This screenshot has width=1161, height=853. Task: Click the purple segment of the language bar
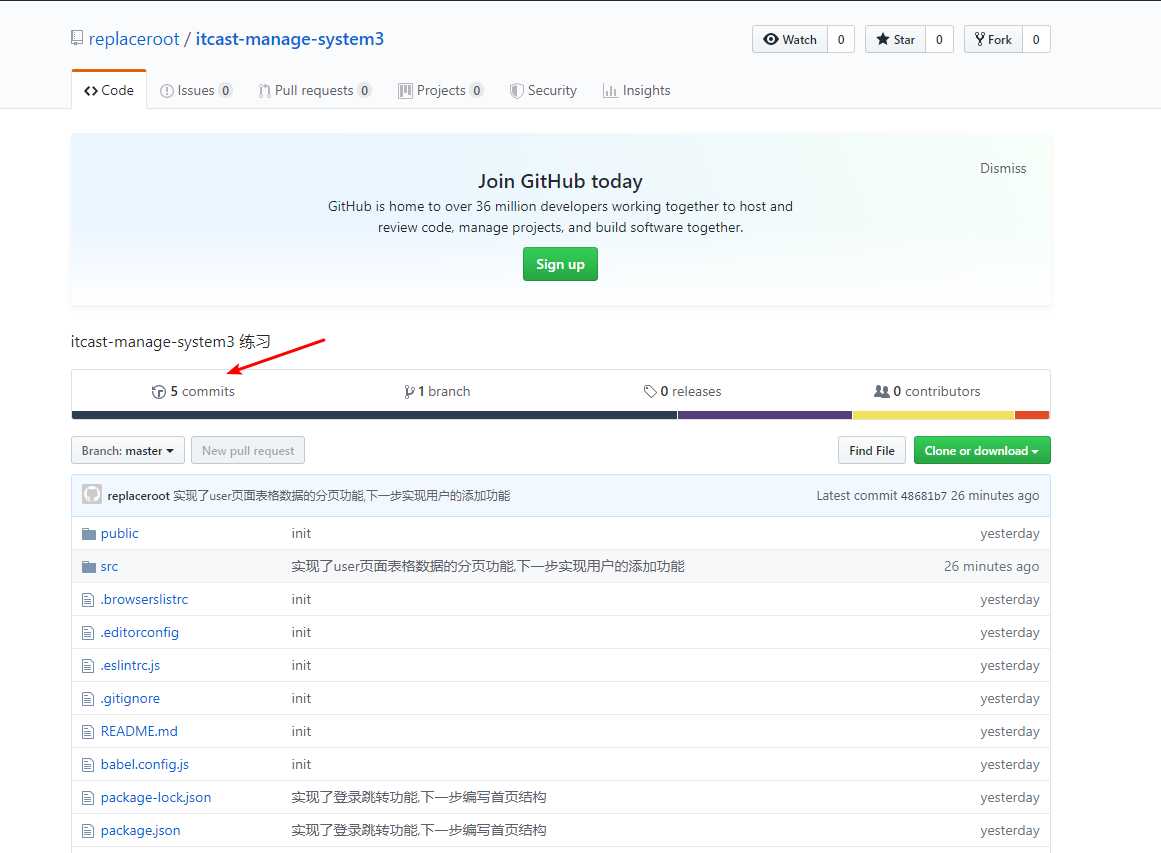point(765,415)
